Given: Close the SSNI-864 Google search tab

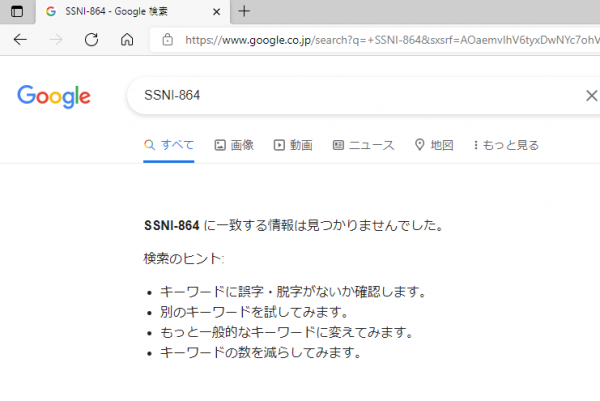Looking at the screenshot, I should point(216,12).
